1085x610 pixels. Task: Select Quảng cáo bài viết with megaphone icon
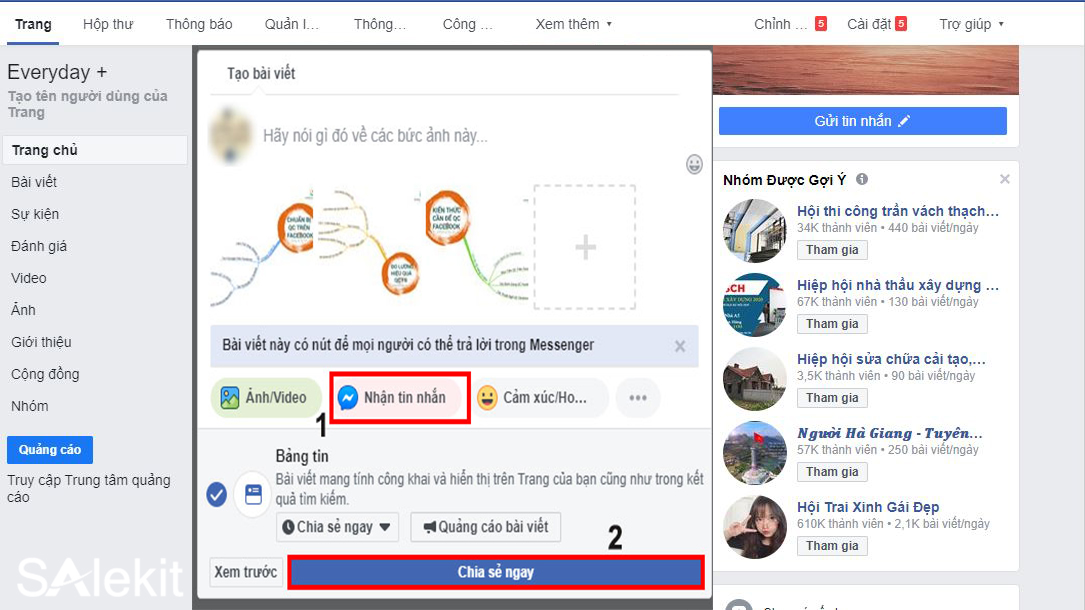coord(485,527)
